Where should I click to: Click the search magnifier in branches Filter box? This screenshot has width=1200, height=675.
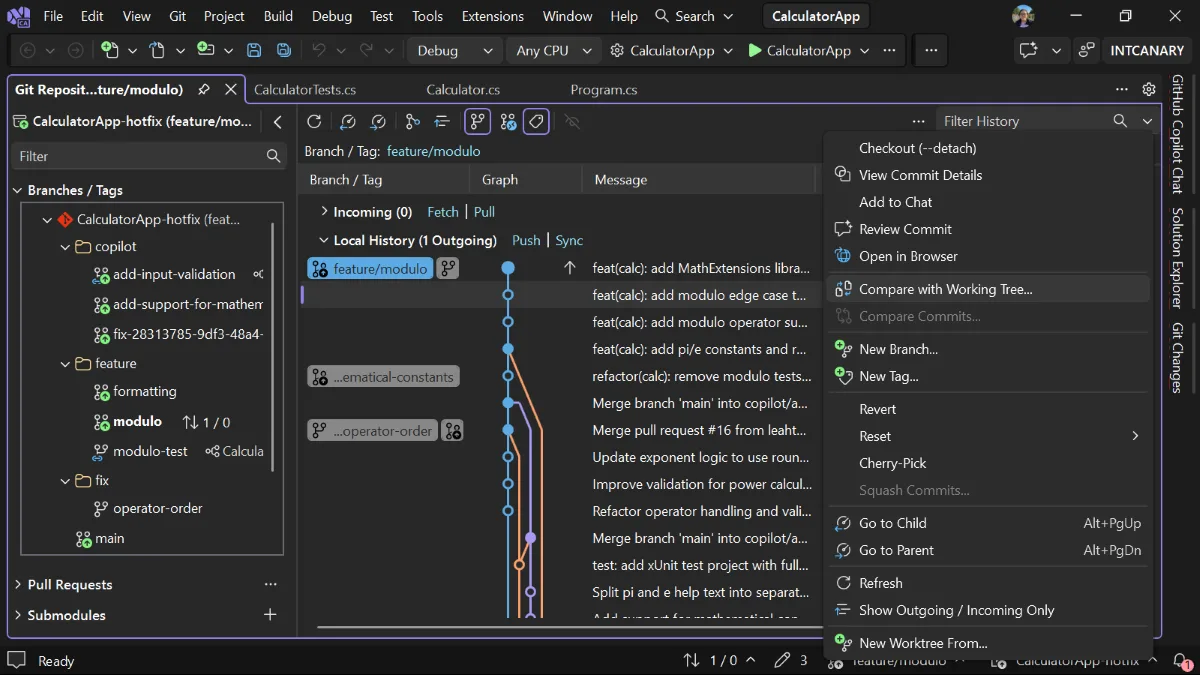273,156
